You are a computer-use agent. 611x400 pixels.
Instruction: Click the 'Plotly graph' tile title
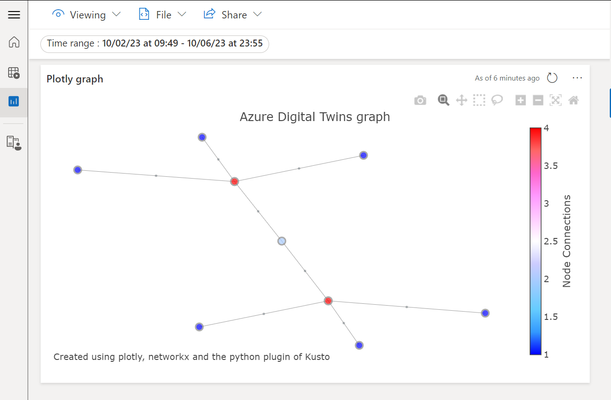75,79
